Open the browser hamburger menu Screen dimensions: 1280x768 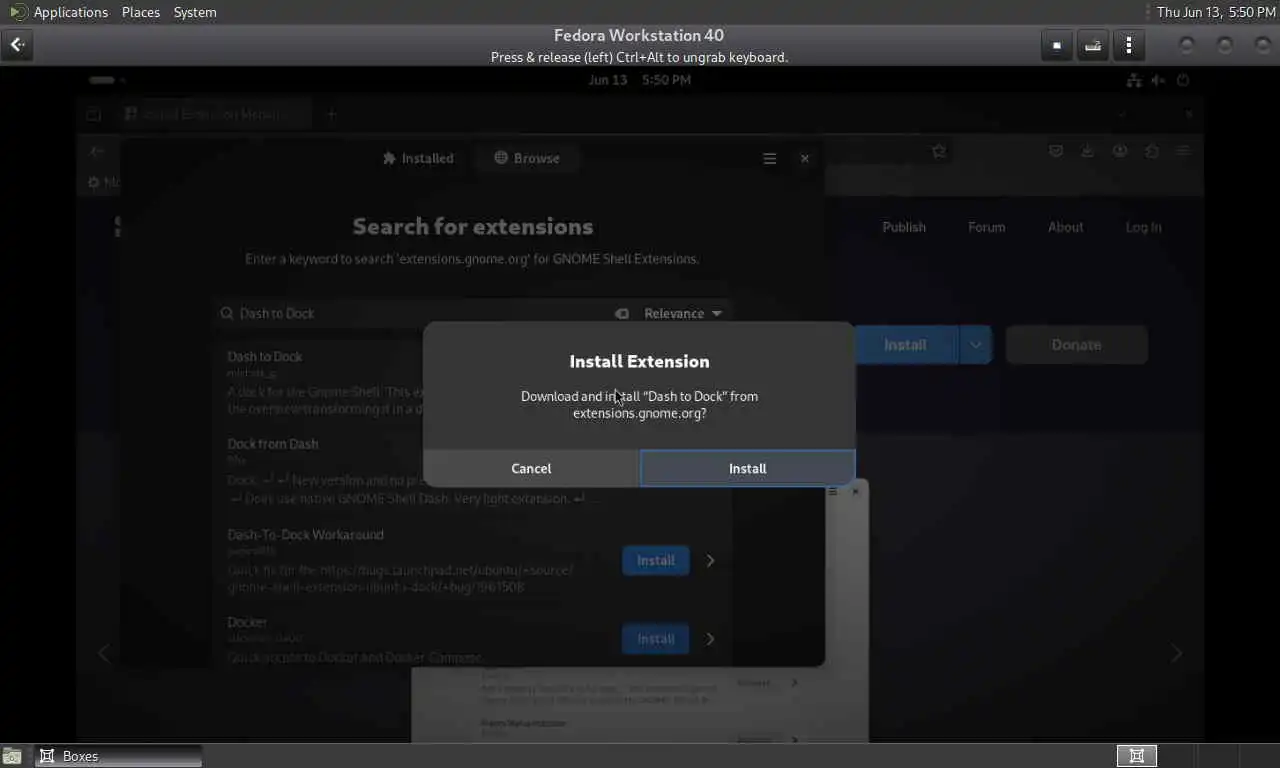pyautogui.click(x=1184, y=151)
